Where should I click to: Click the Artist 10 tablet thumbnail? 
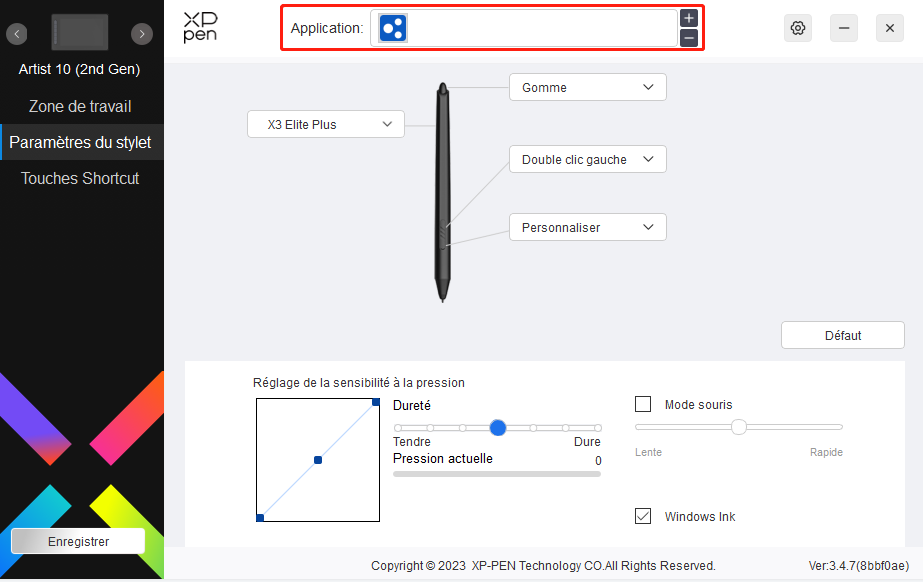tap(79, 32)
